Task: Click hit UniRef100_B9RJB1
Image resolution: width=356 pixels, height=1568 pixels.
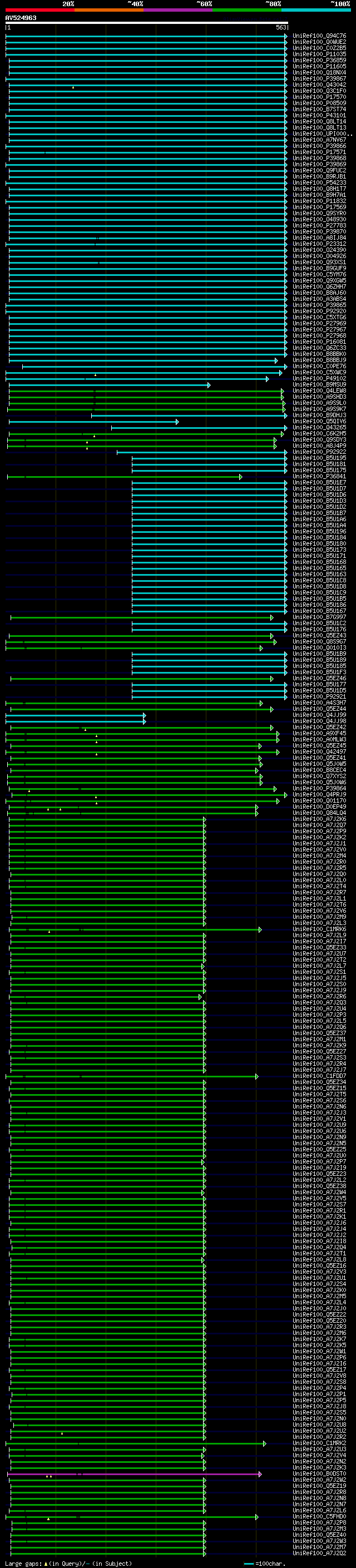Action: tap(319, 176)
